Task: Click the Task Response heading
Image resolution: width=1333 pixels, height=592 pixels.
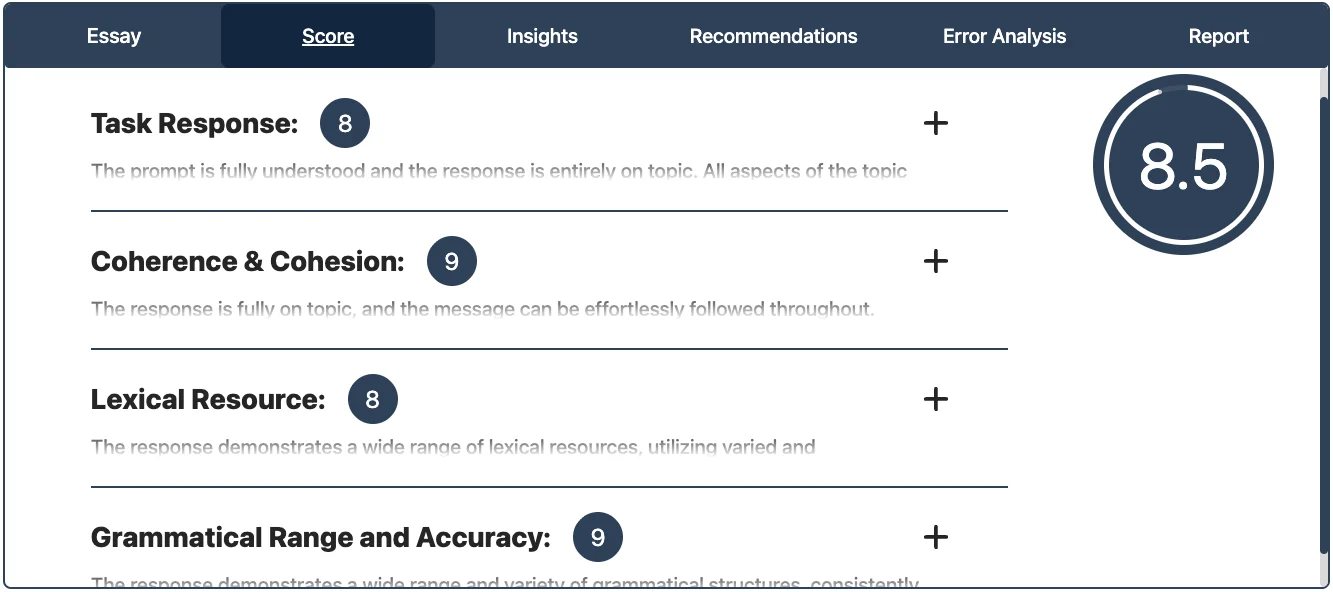Action: [195, 124]
